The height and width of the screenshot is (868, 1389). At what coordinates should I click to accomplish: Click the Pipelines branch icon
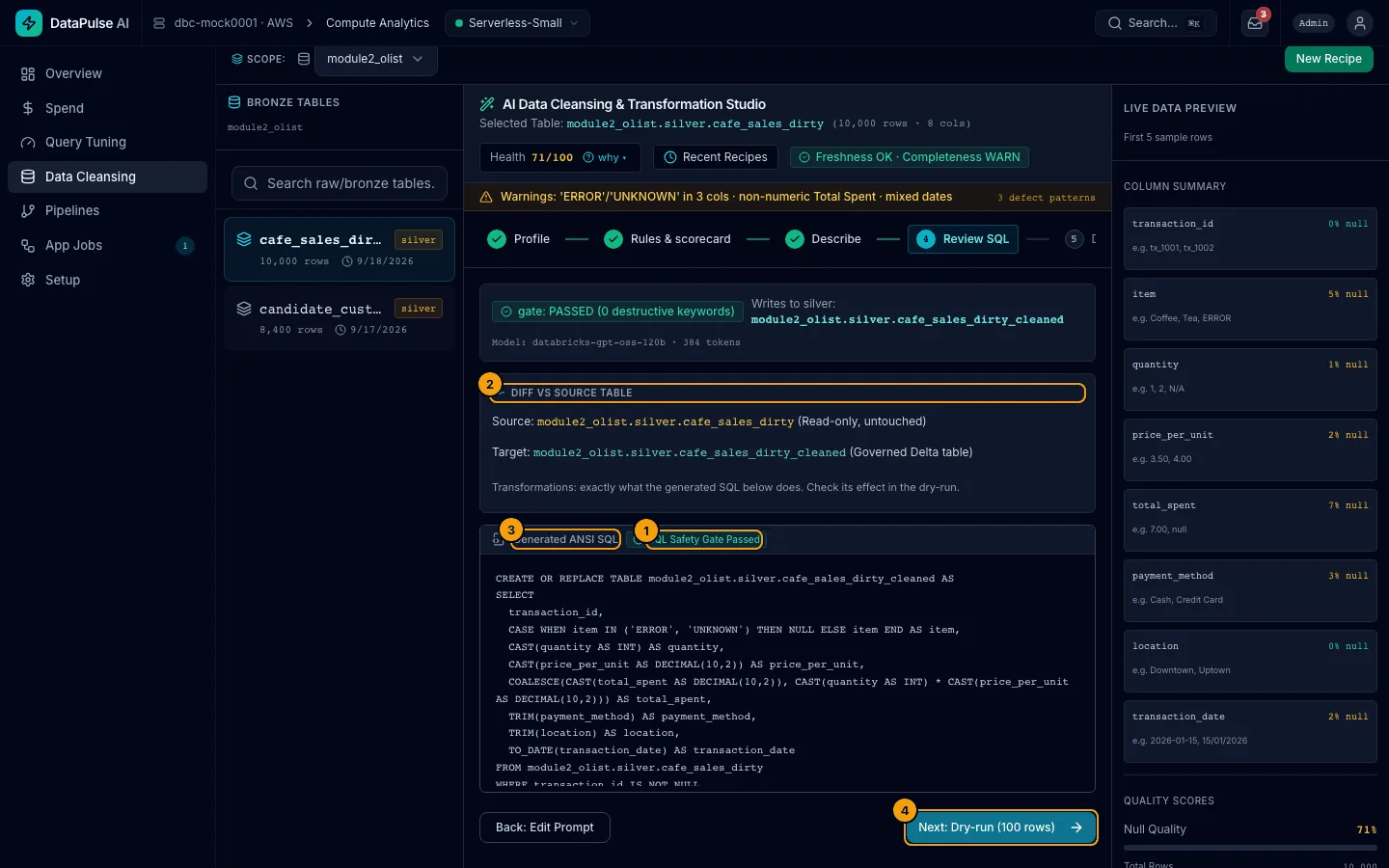click(28, 210)
